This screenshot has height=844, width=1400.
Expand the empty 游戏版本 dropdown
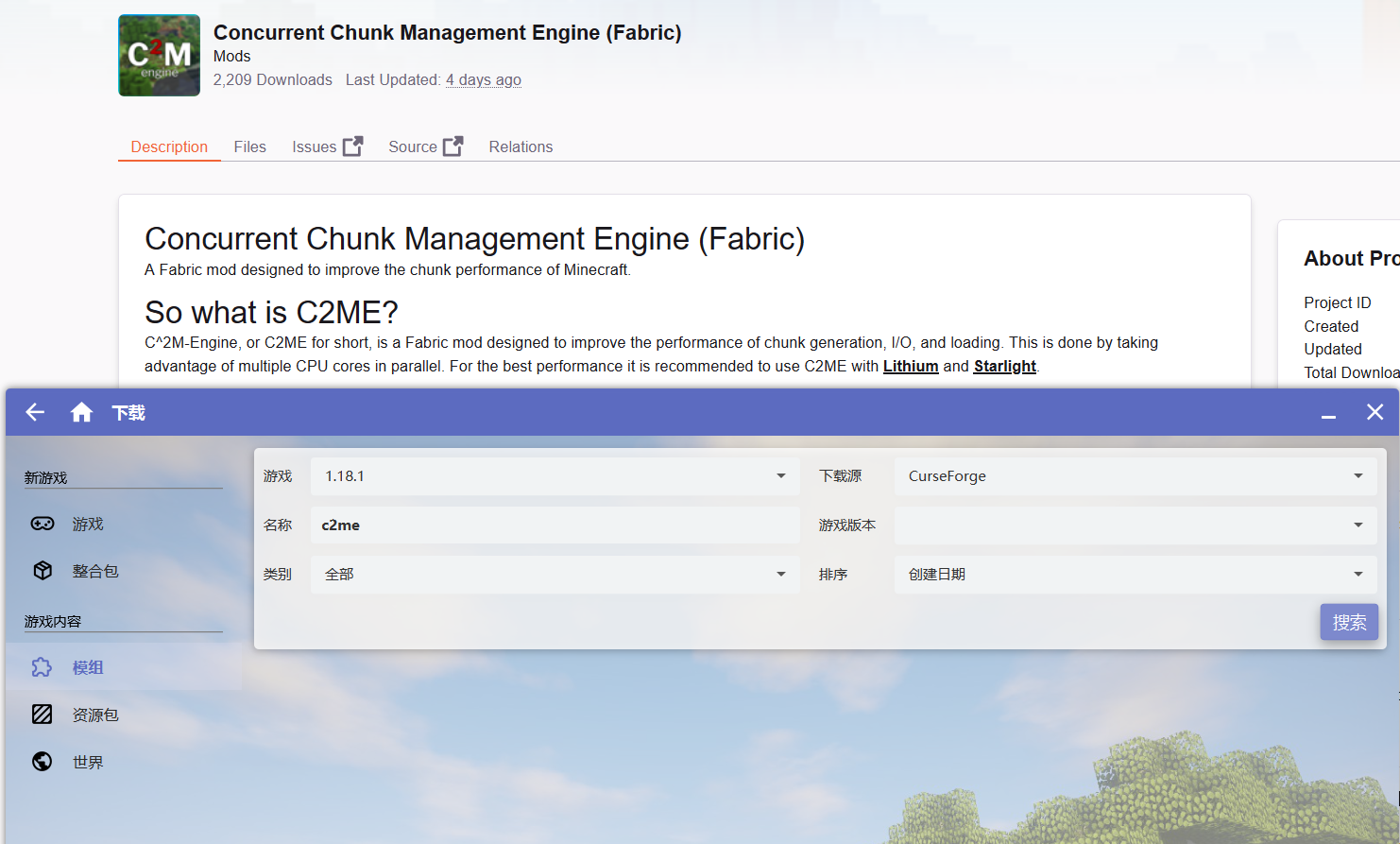click(x=1135, y=525)
